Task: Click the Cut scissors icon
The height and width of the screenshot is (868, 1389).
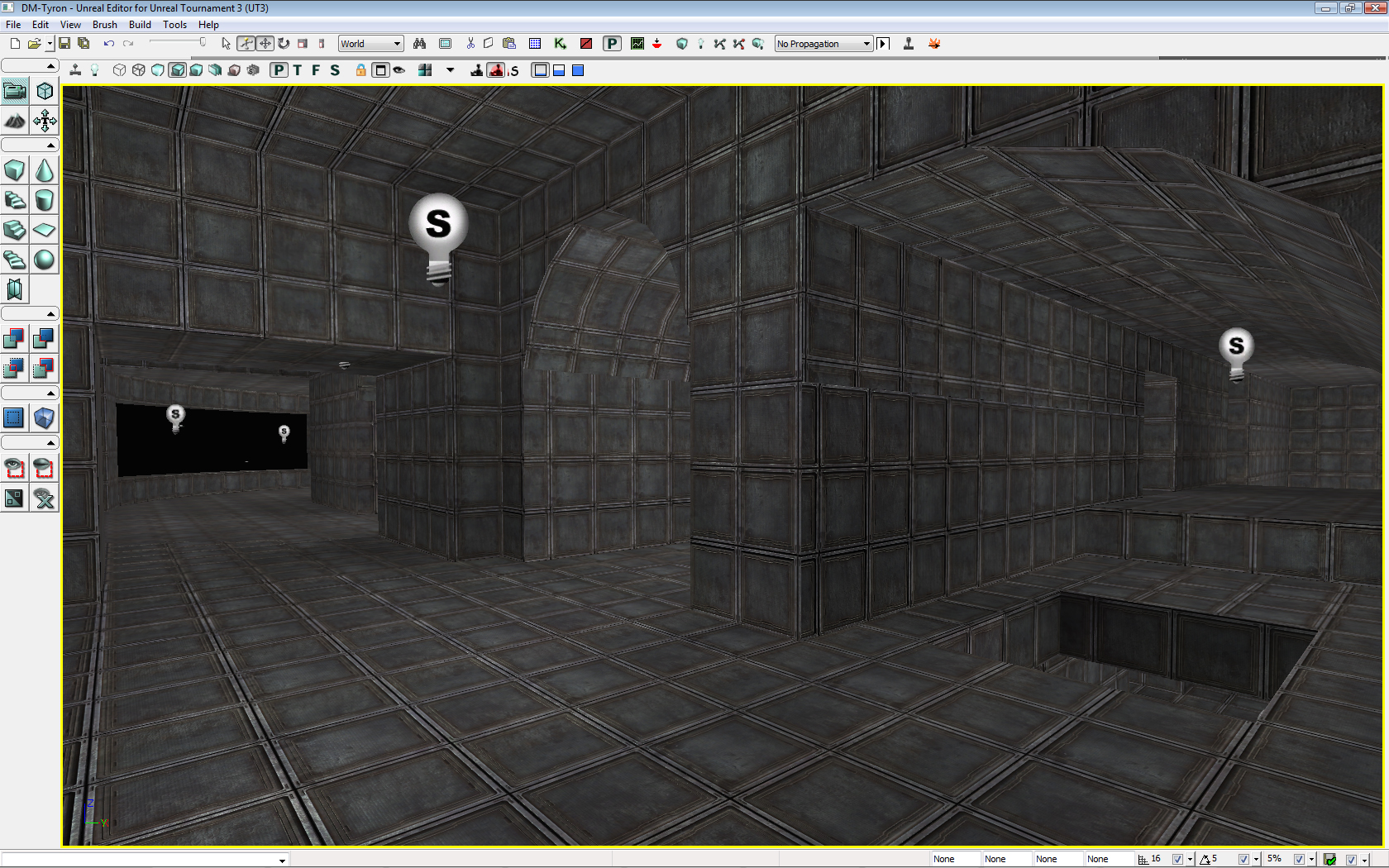Action: [470, 44]
